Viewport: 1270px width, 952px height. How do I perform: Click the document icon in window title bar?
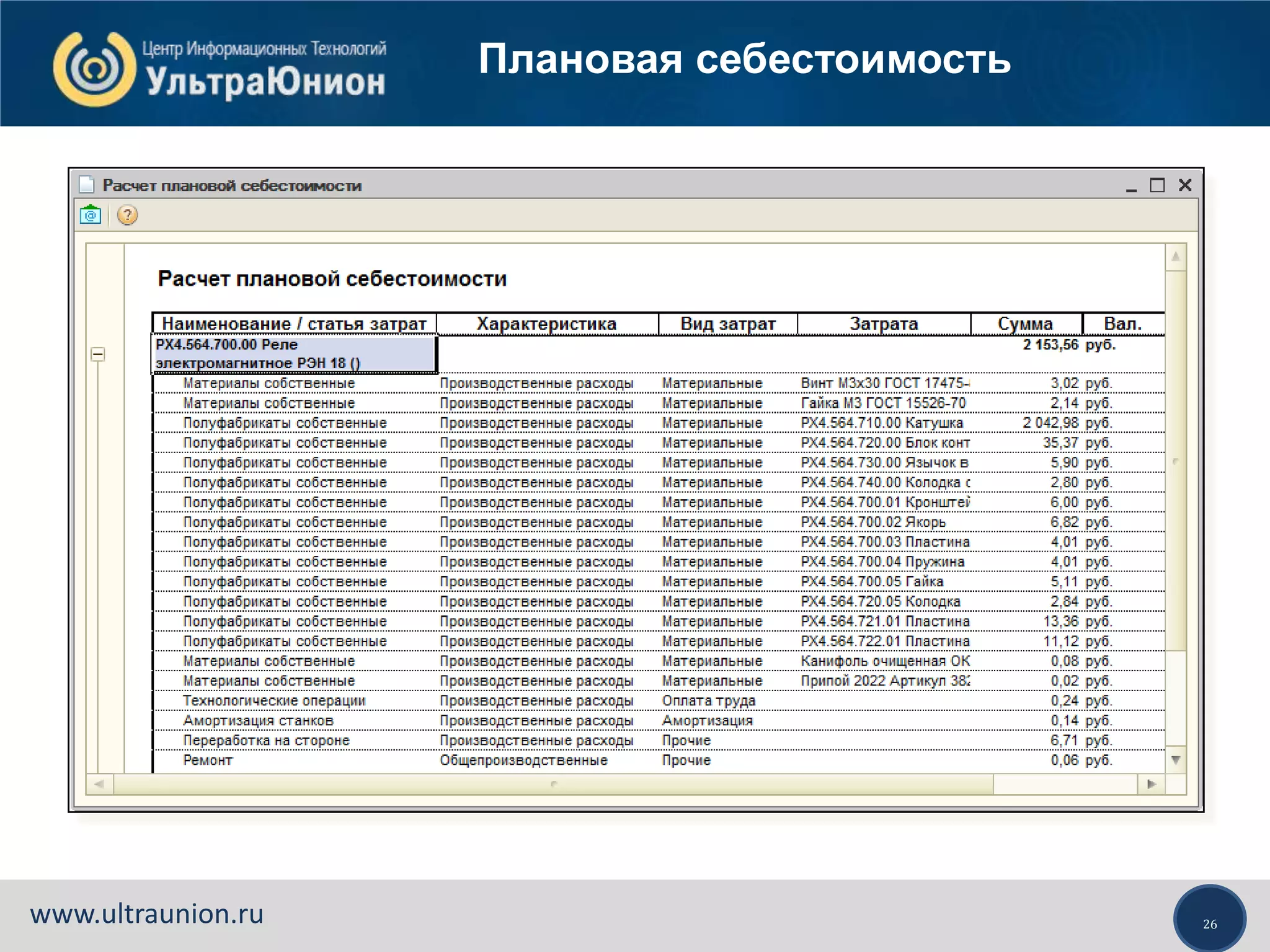87,185
